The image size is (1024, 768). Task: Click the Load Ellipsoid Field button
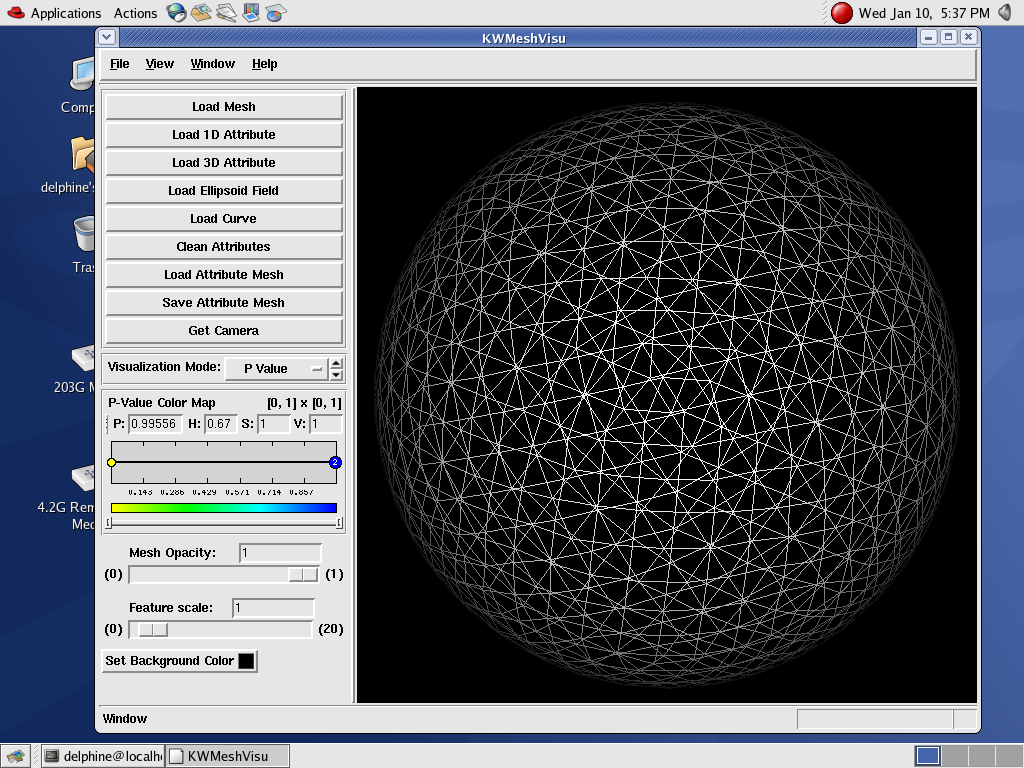[x=224, y=191]
